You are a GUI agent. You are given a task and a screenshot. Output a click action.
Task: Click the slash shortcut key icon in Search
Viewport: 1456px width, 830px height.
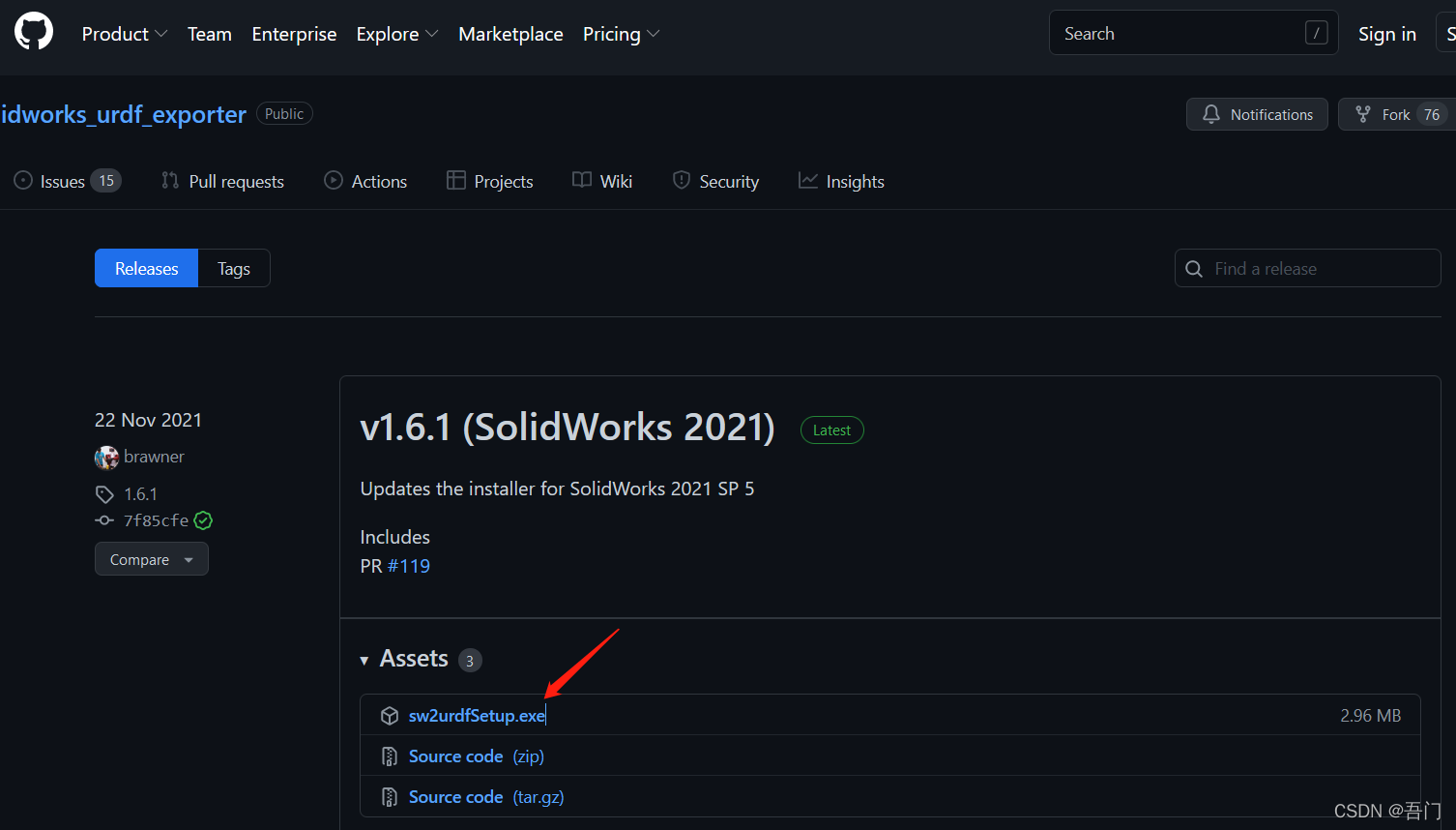tap(1316, 33)
